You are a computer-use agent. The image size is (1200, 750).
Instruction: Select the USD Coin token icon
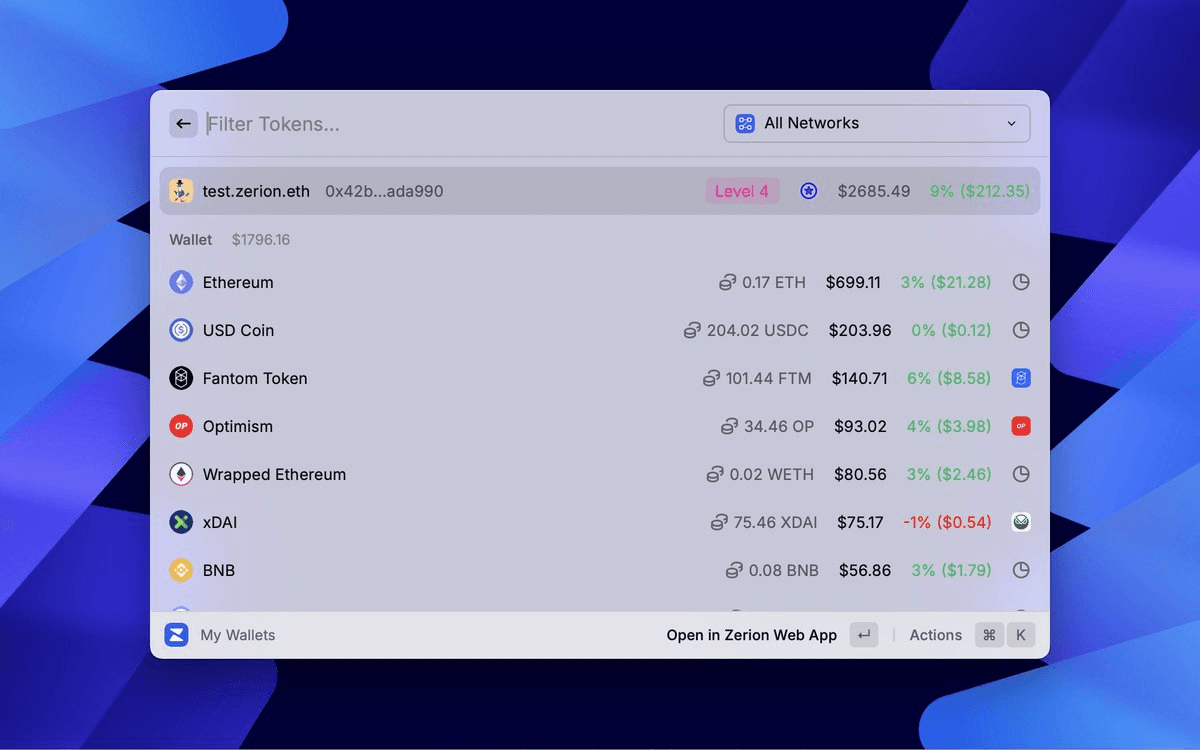(181, 330)
